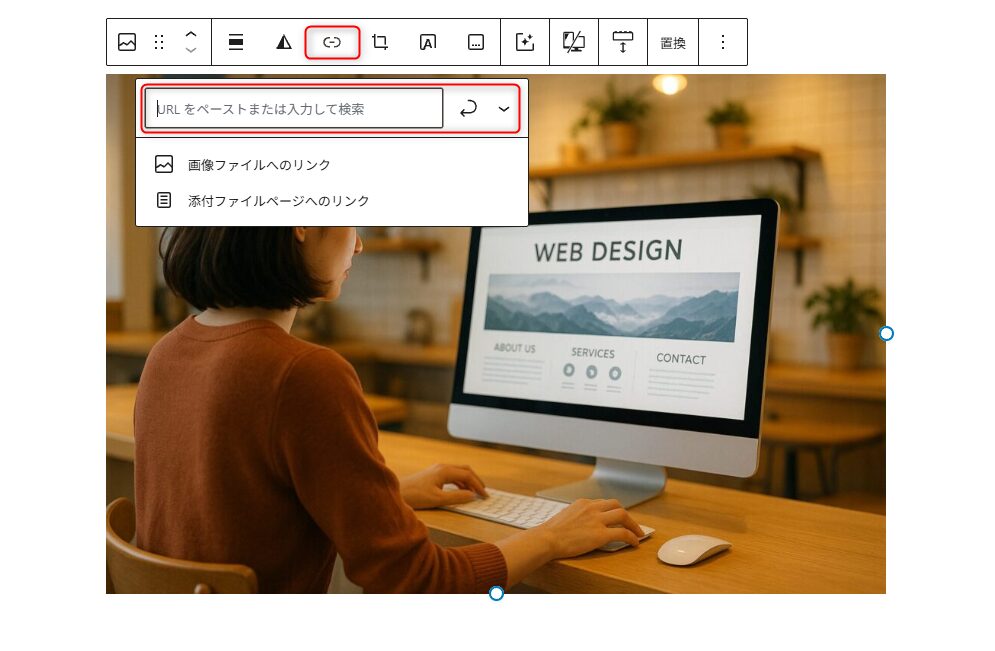The height and width of the screenshot is (651, 995).
Task: Focus the URL paste or search field
Action: [x=294, y=108]
